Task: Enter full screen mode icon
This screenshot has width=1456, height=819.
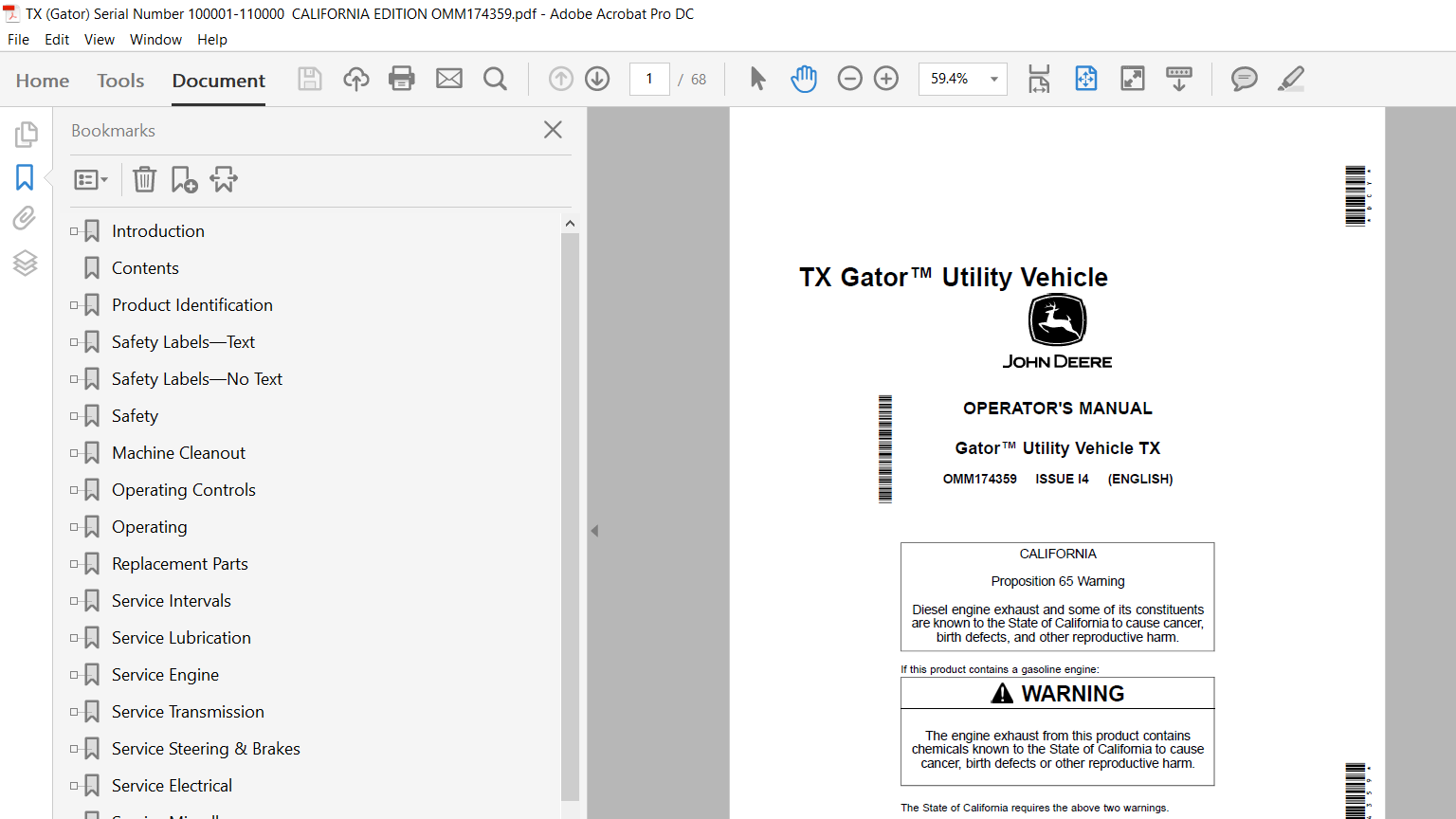Action: coord(1133,79)
